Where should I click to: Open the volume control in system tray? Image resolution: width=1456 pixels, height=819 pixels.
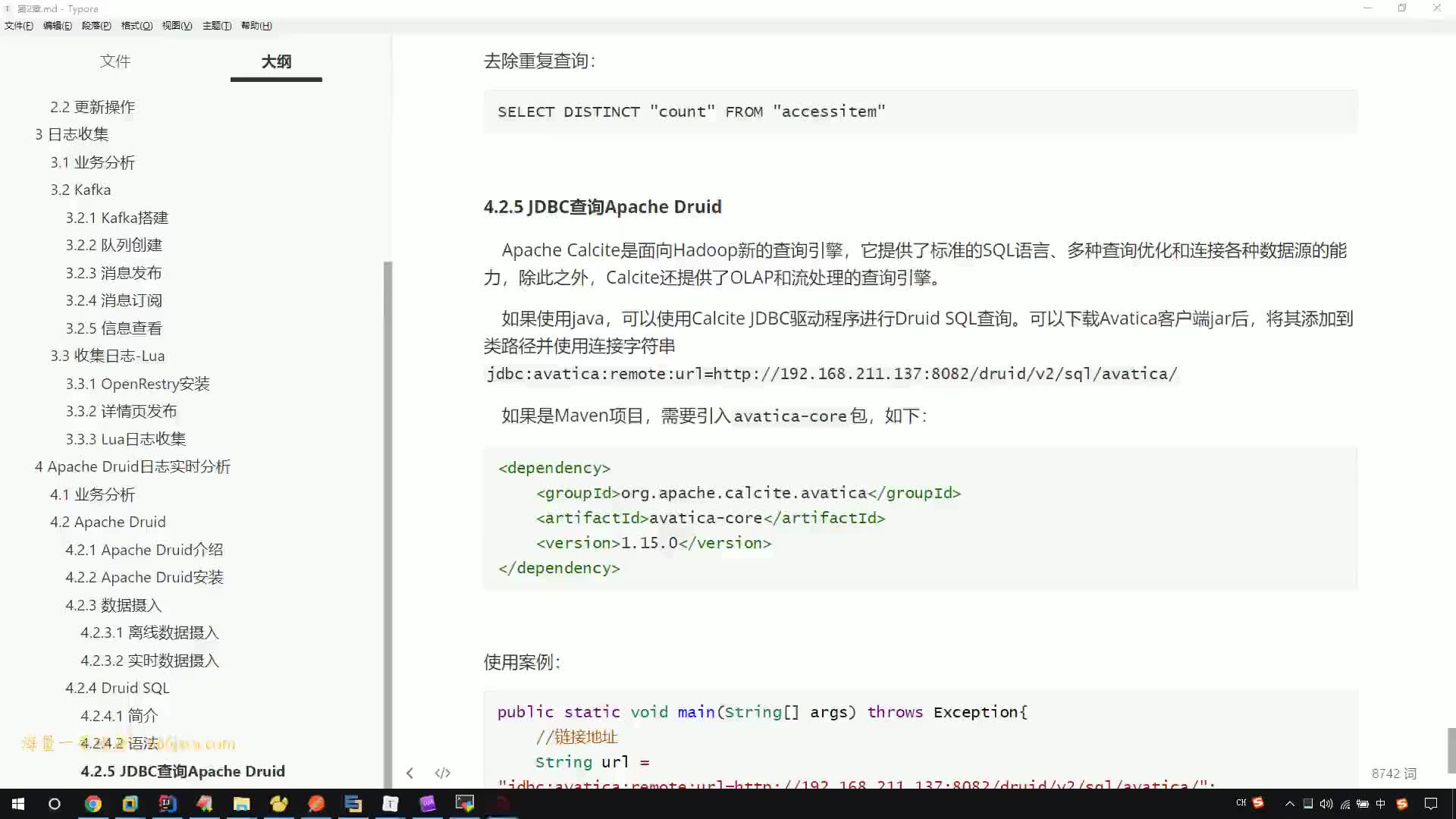tap(1326, 804)
